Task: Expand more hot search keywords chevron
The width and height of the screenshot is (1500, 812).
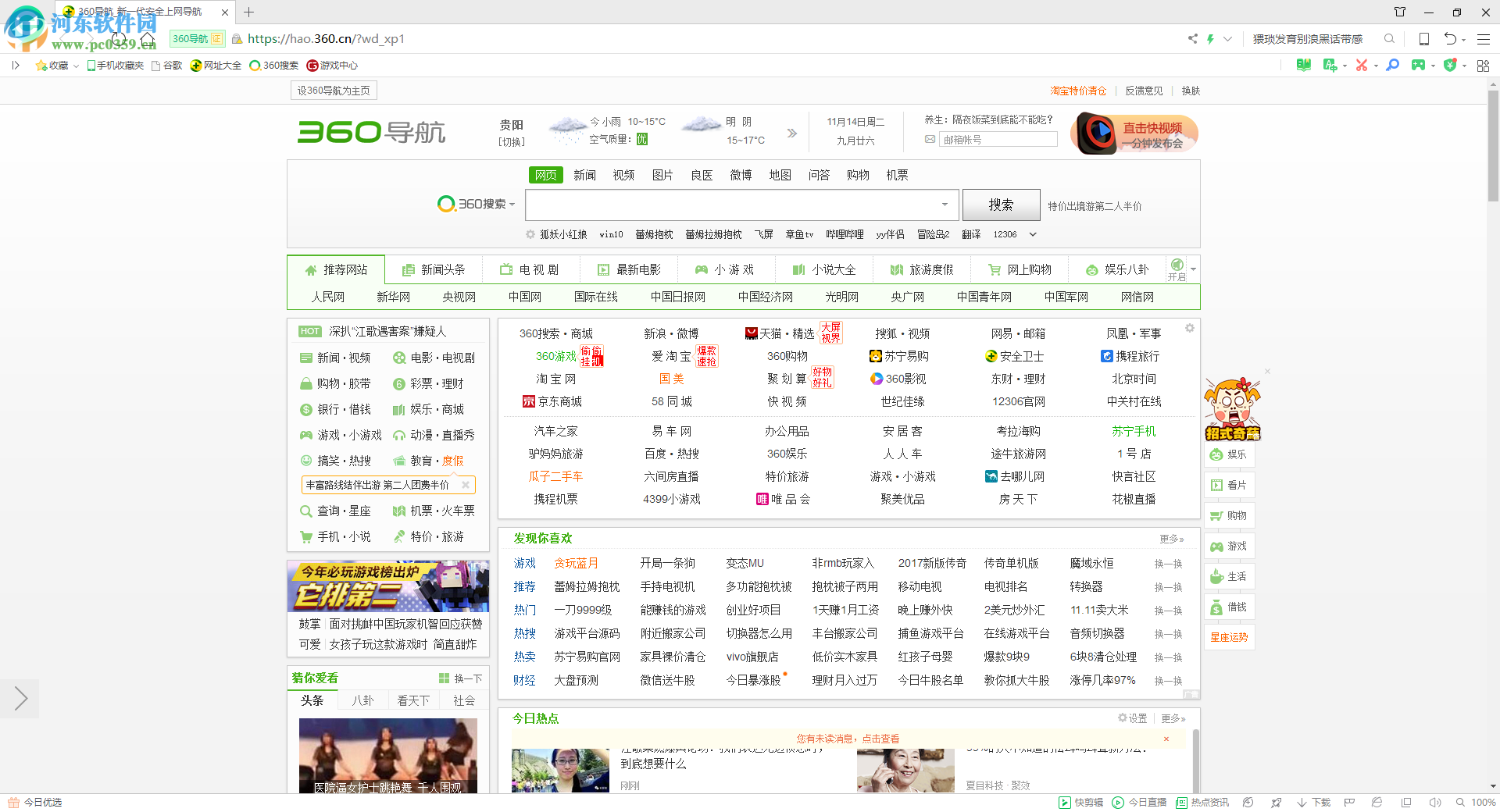Action: click(x=1032, y=234)
